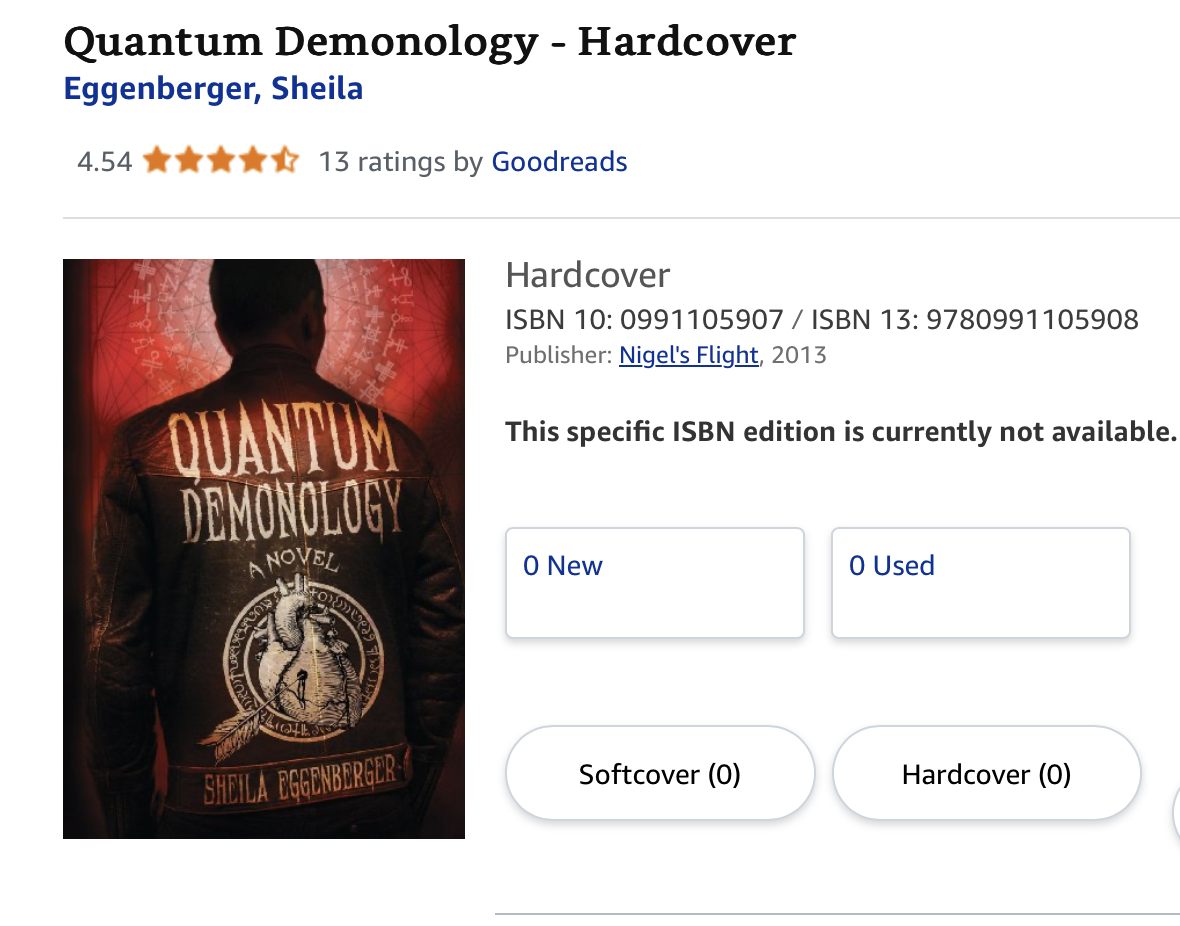This screenshot has width=1180, height=926.
Task: Click the second orange rating star
Action: click(189, 161)
